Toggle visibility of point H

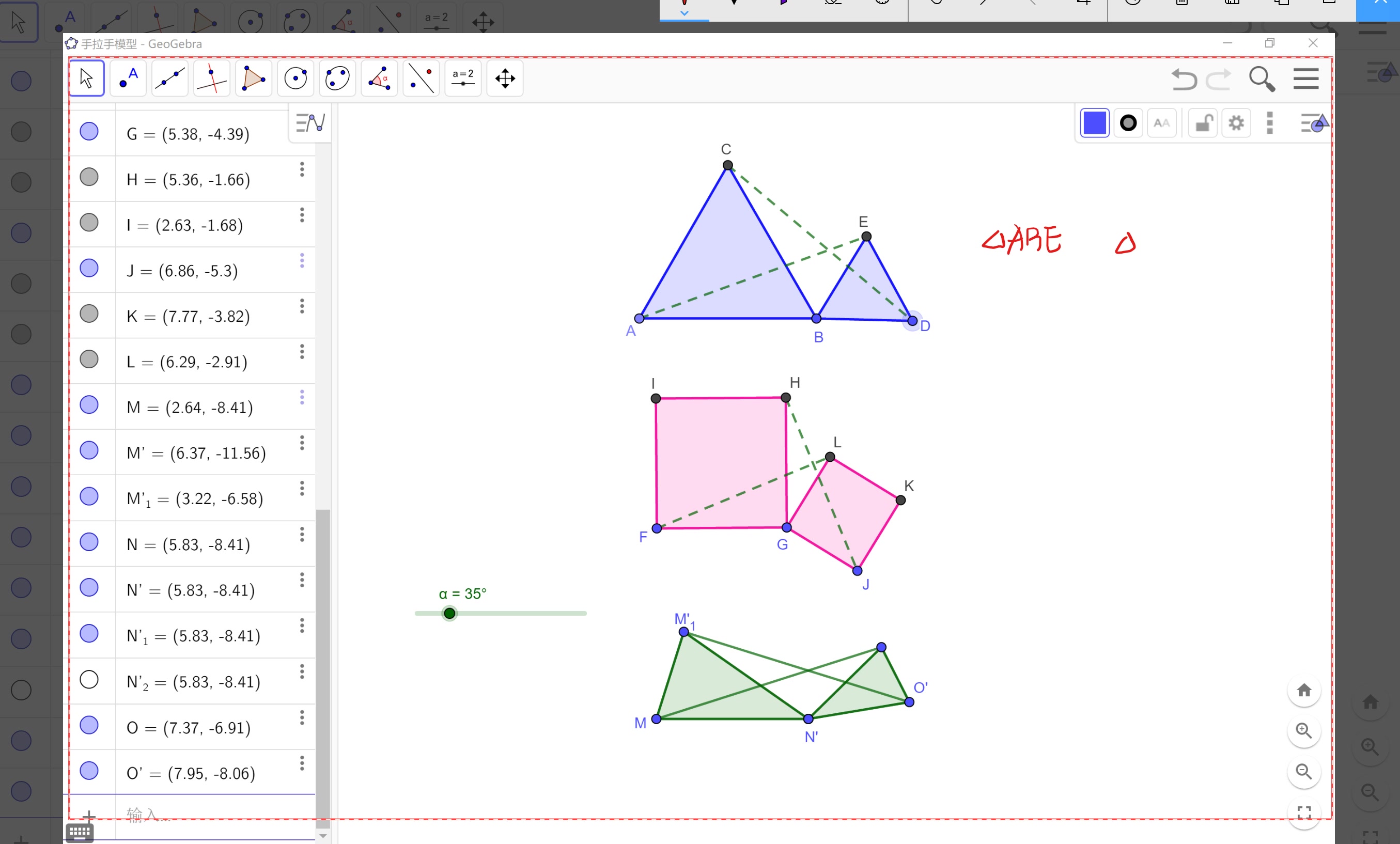(x=89, y=177)
